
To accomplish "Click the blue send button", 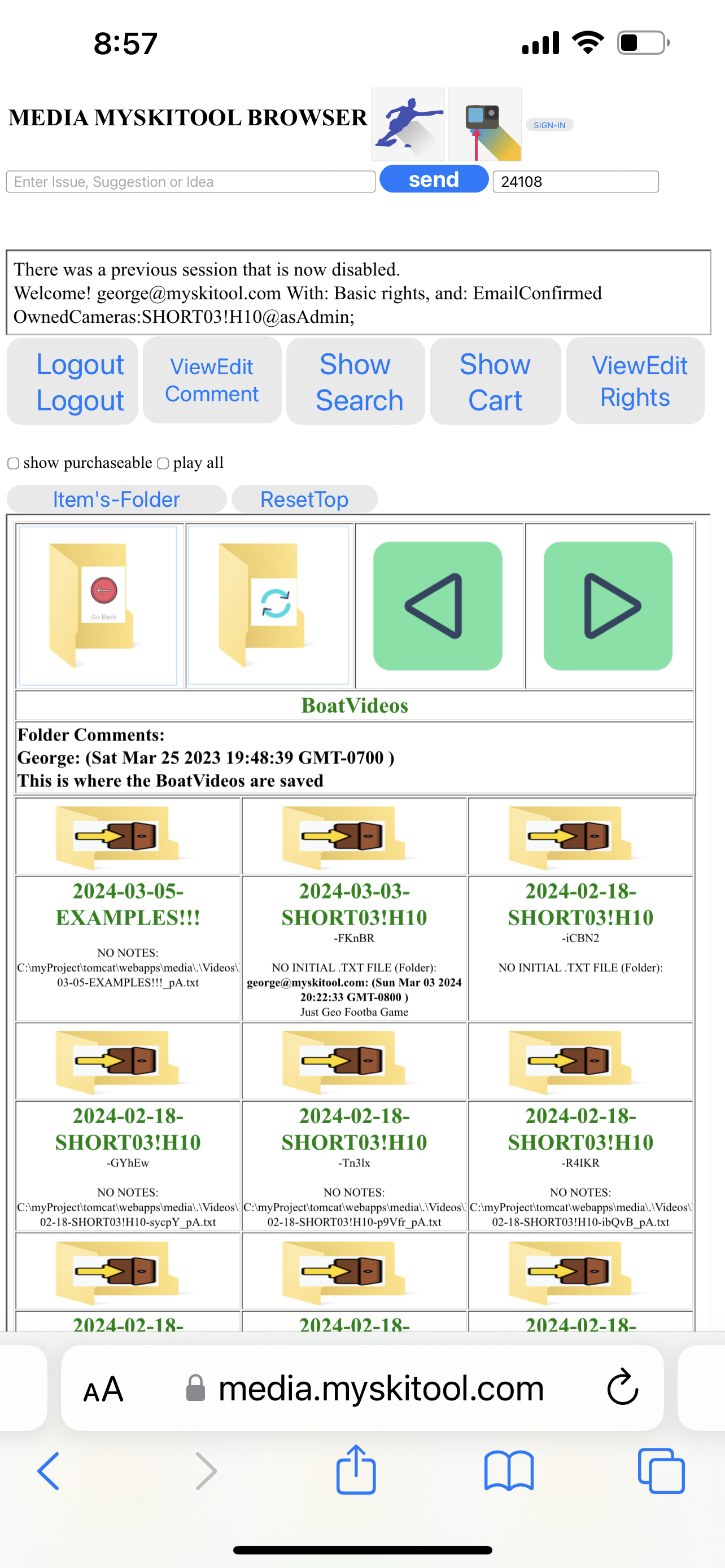I will click(434, 179).
